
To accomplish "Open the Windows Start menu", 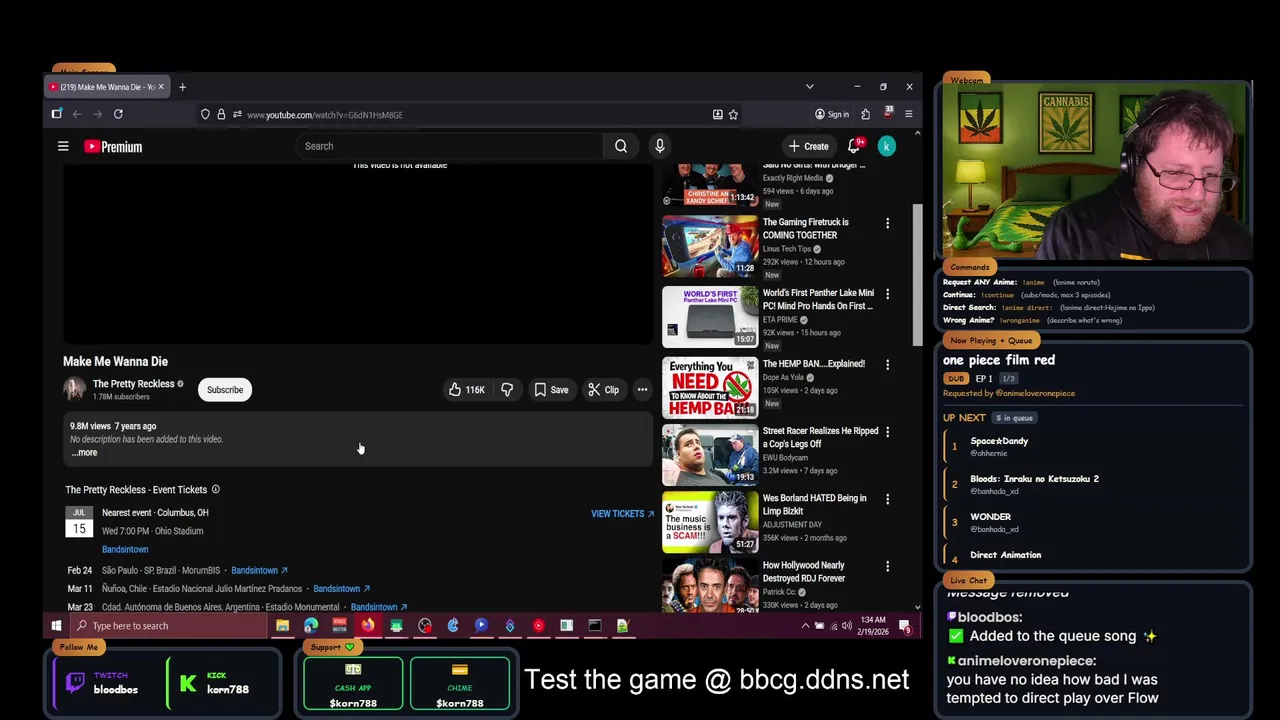I will [x=56, y=626].
